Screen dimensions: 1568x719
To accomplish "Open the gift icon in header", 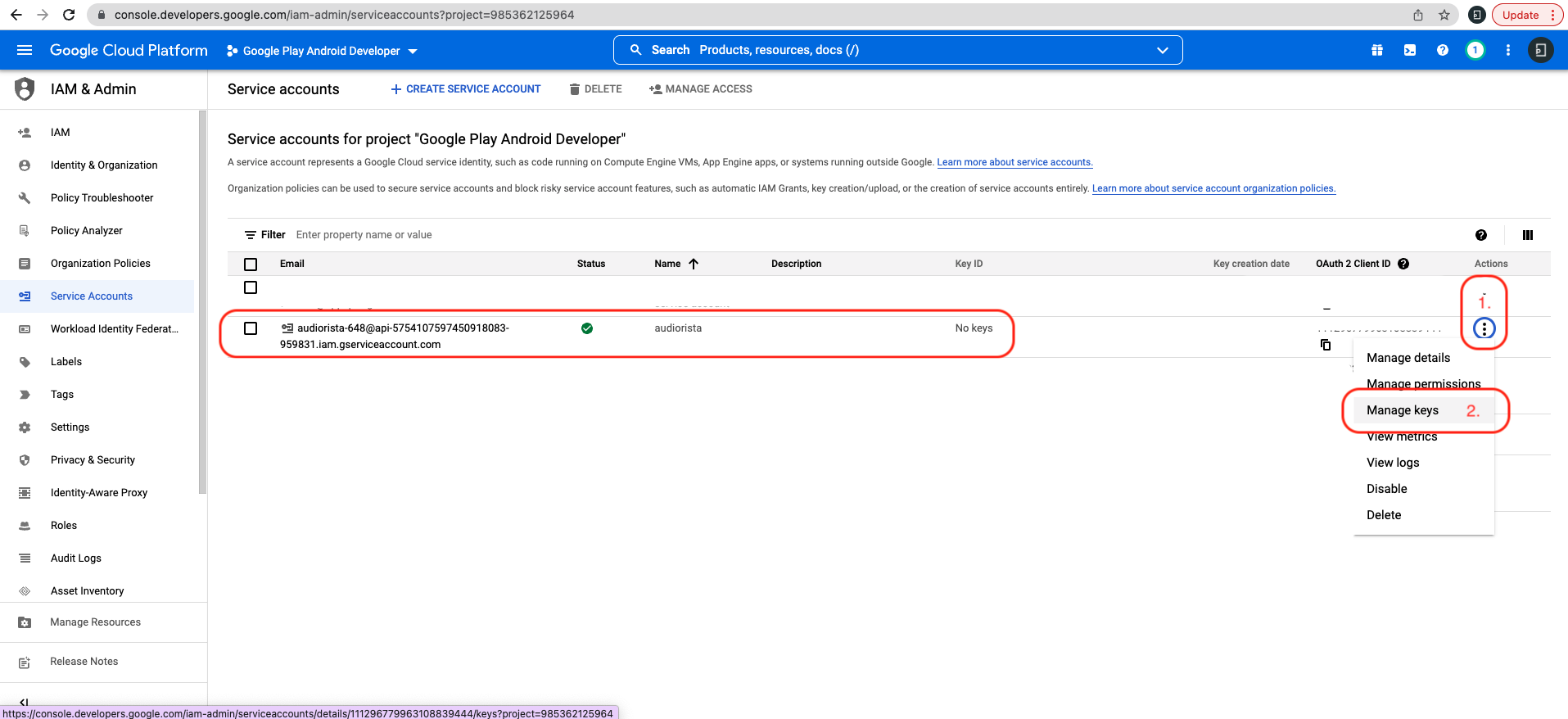I will (x=1377, y=50).
